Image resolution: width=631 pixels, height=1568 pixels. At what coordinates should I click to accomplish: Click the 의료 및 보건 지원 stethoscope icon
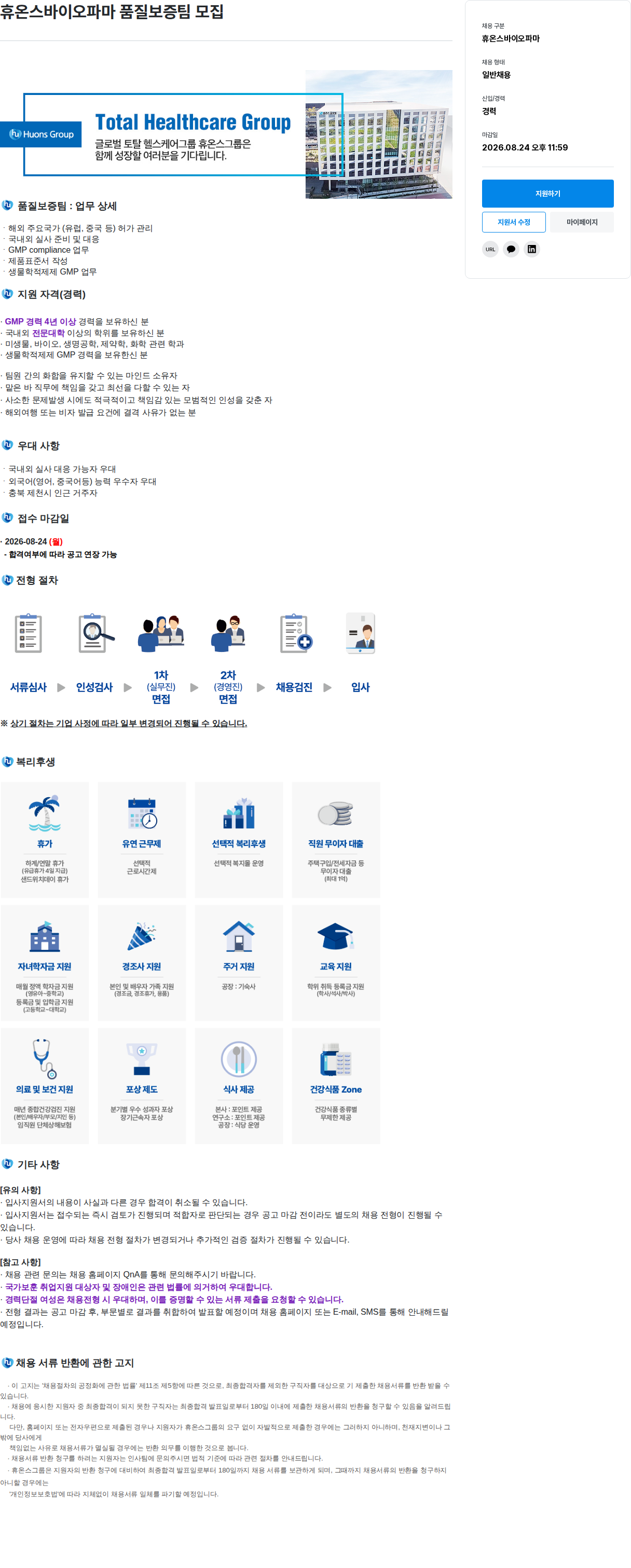[45, 1059]
